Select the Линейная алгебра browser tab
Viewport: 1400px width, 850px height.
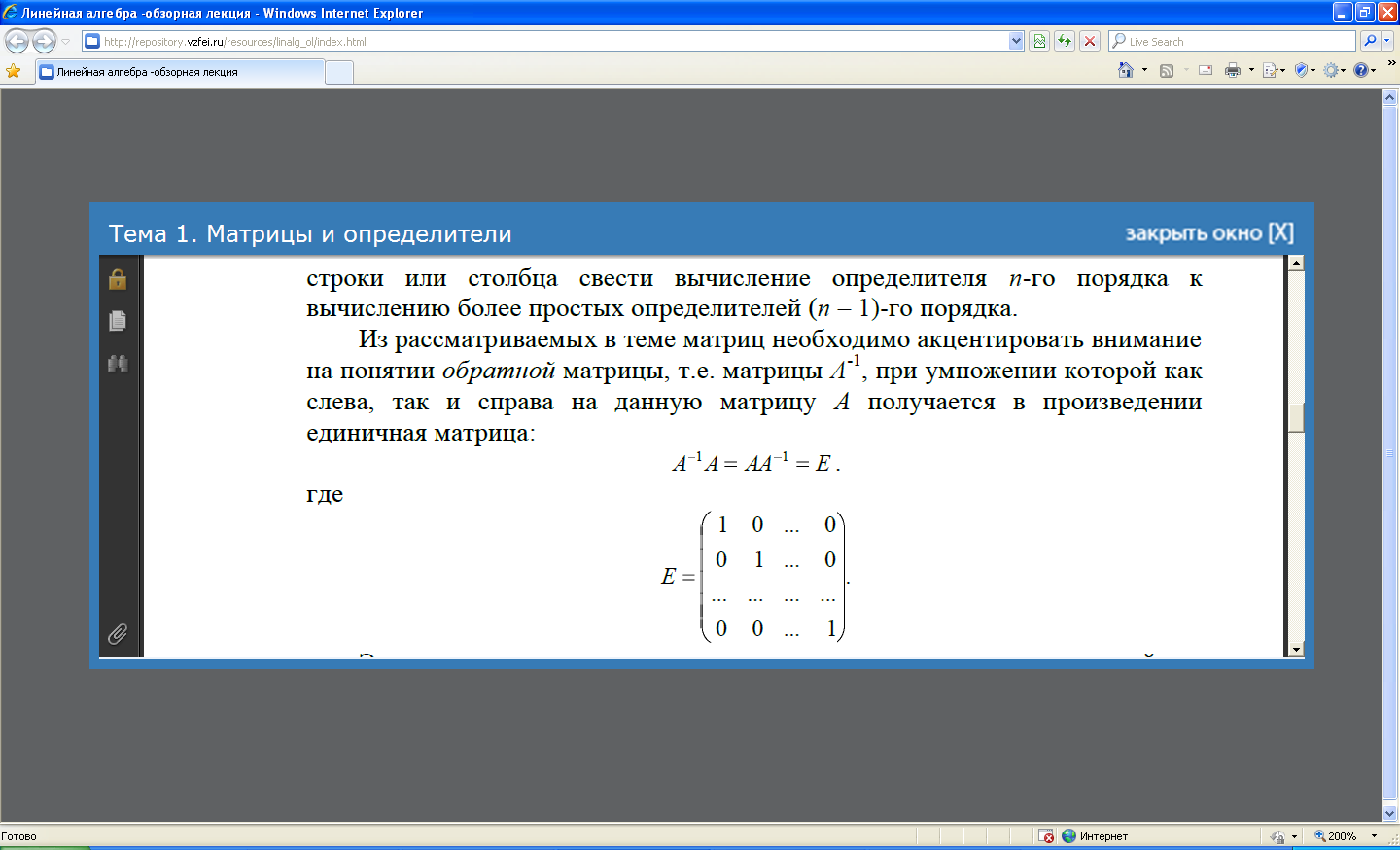pyautogui.click(x=180, y=72)
